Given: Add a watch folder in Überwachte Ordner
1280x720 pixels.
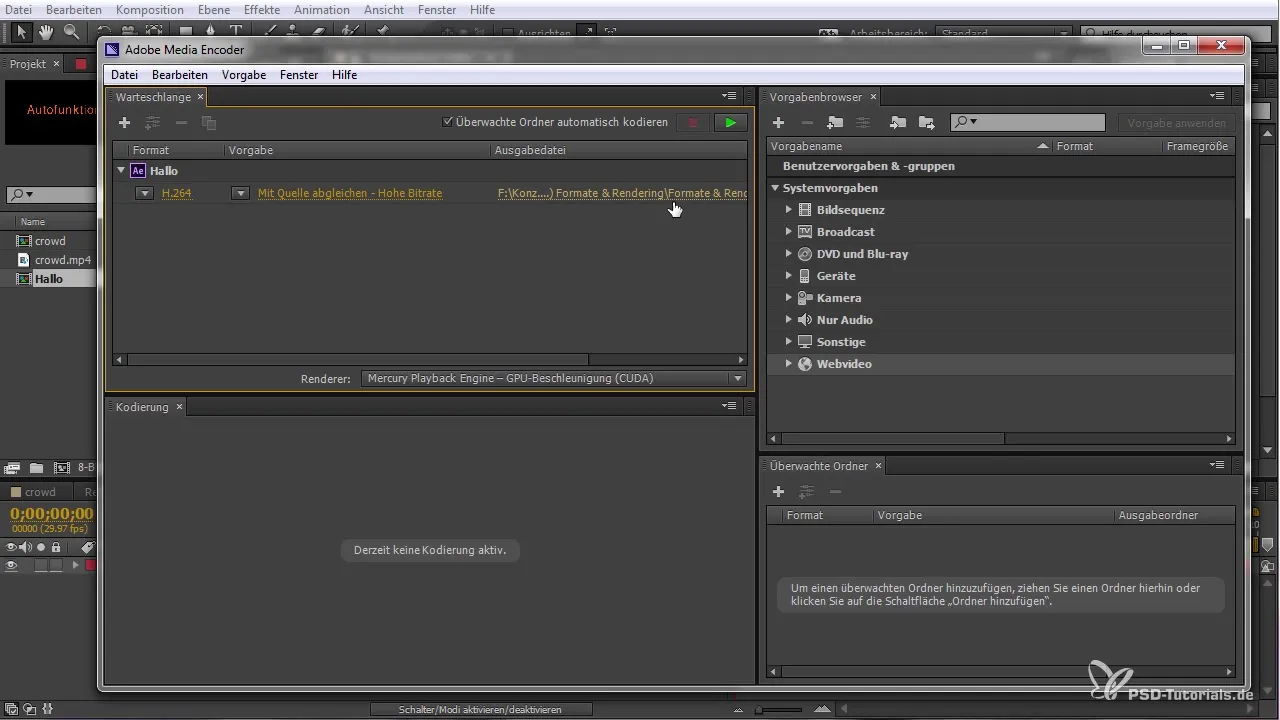Looking at the screenshot, I should pos(778,492).
